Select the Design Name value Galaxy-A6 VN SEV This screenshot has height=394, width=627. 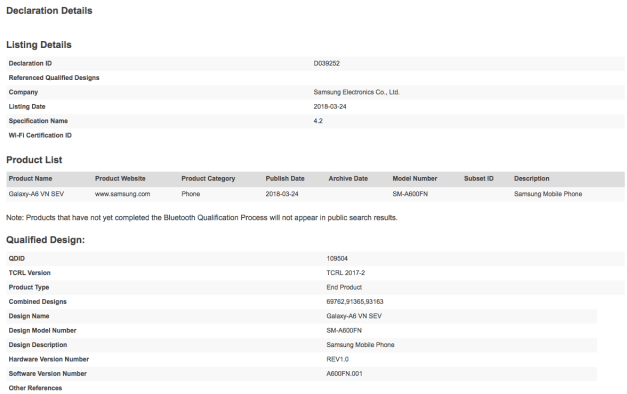(354, 316)
